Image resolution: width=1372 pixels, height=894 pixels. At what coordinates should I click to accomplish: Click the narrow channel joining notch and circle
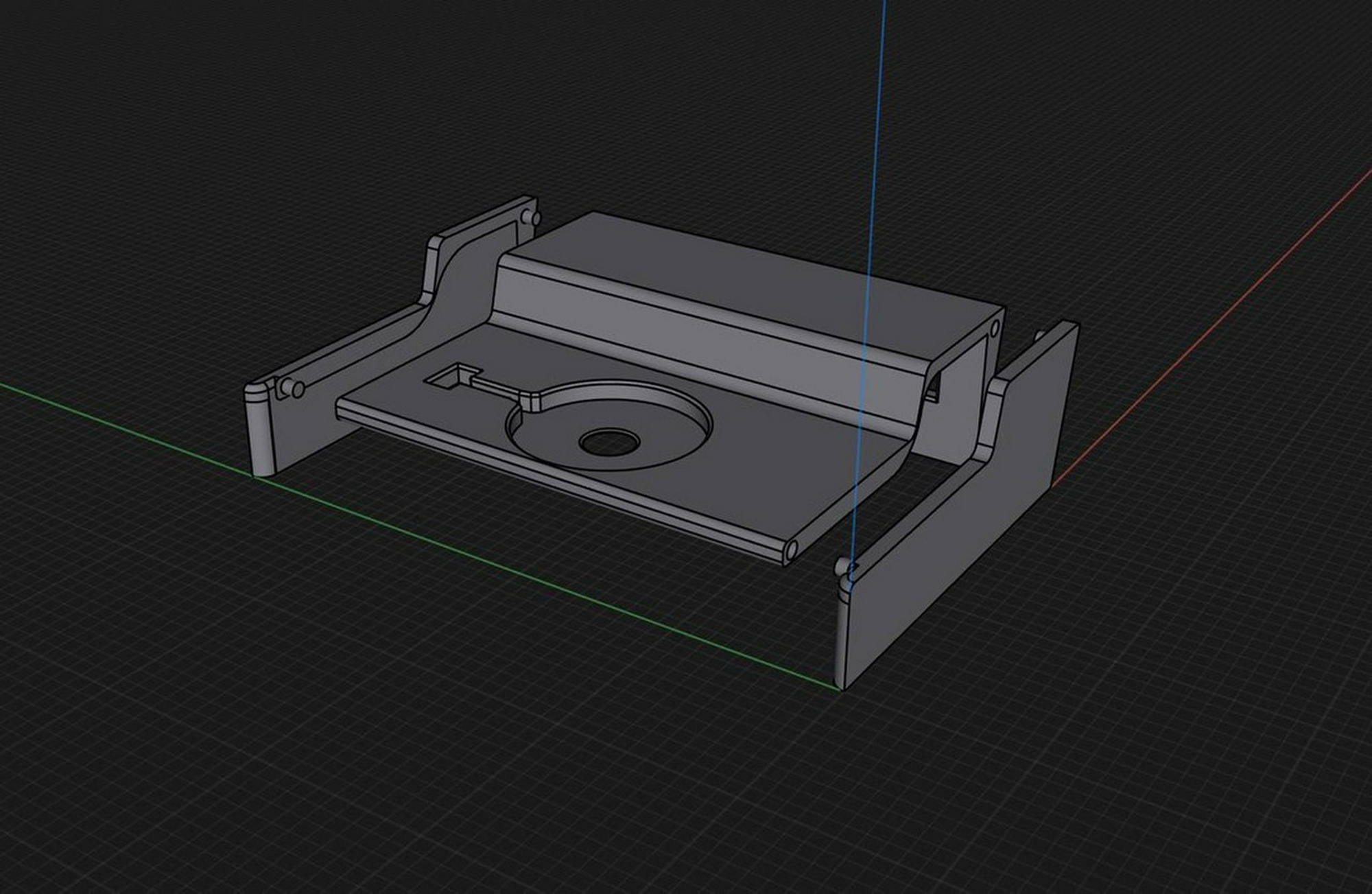pos(495,388)
